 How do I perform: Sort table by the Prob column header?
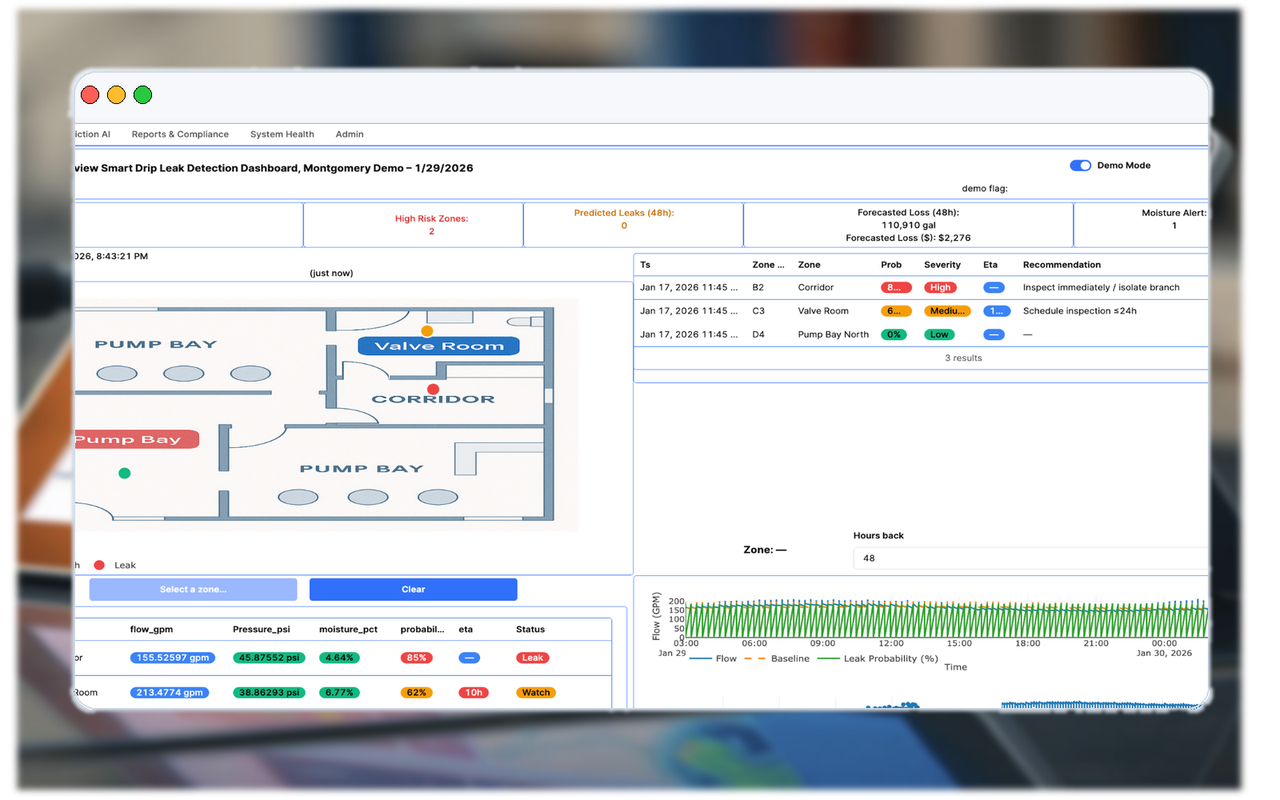coord(891,265)
